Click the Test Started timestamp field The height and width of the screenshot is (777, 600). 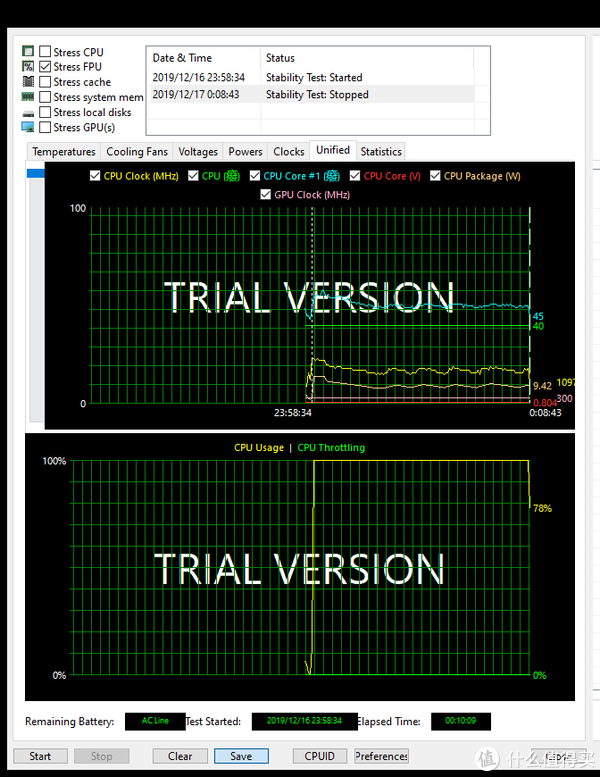click(304, 721)
